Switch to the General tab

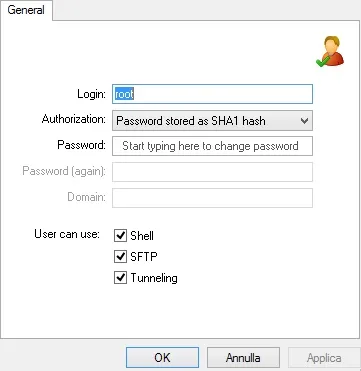point(26,10)
